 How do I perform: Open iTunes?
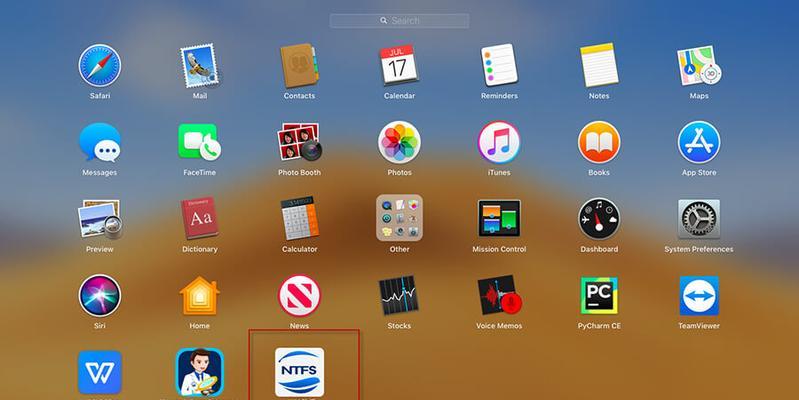click(x=499, y=142)
